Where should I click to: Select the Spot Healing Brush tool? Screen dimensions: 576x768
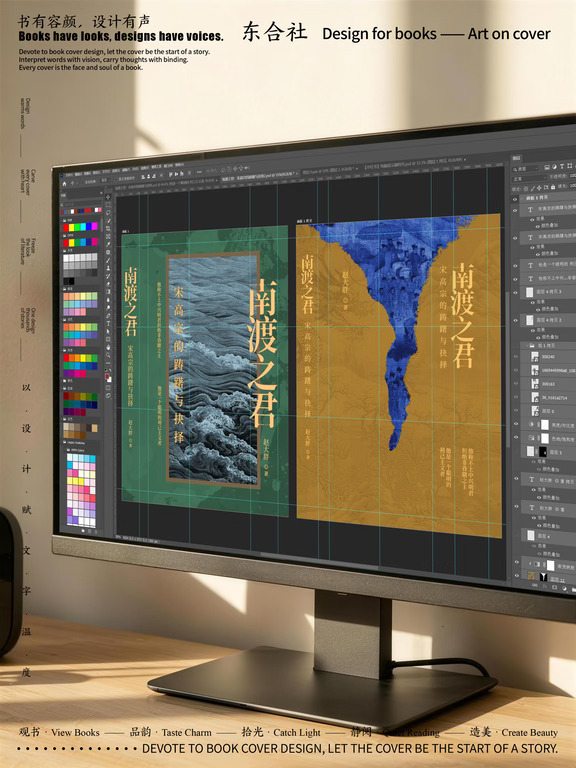tap(108, 253)
